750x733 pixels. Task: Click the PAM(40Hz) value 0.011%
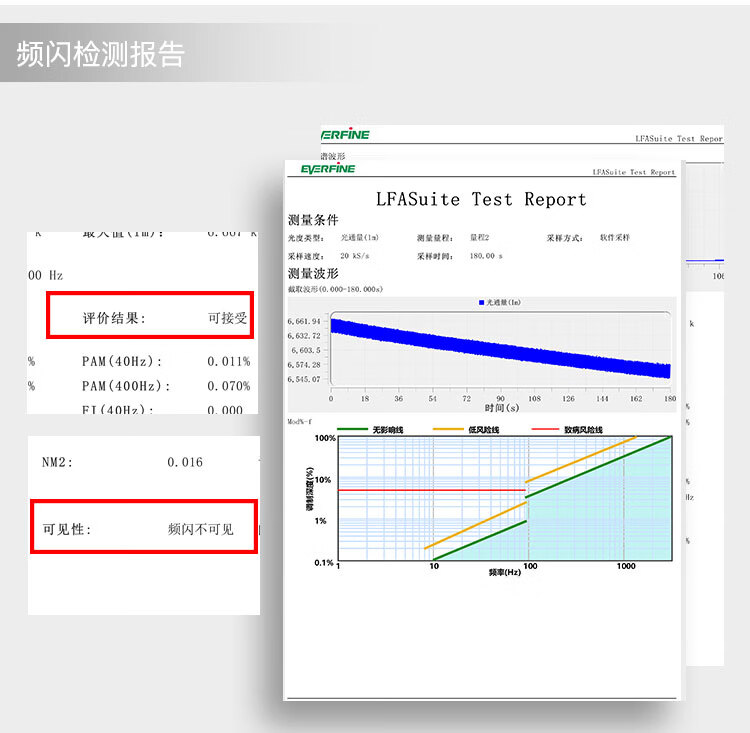click(229, 361)
